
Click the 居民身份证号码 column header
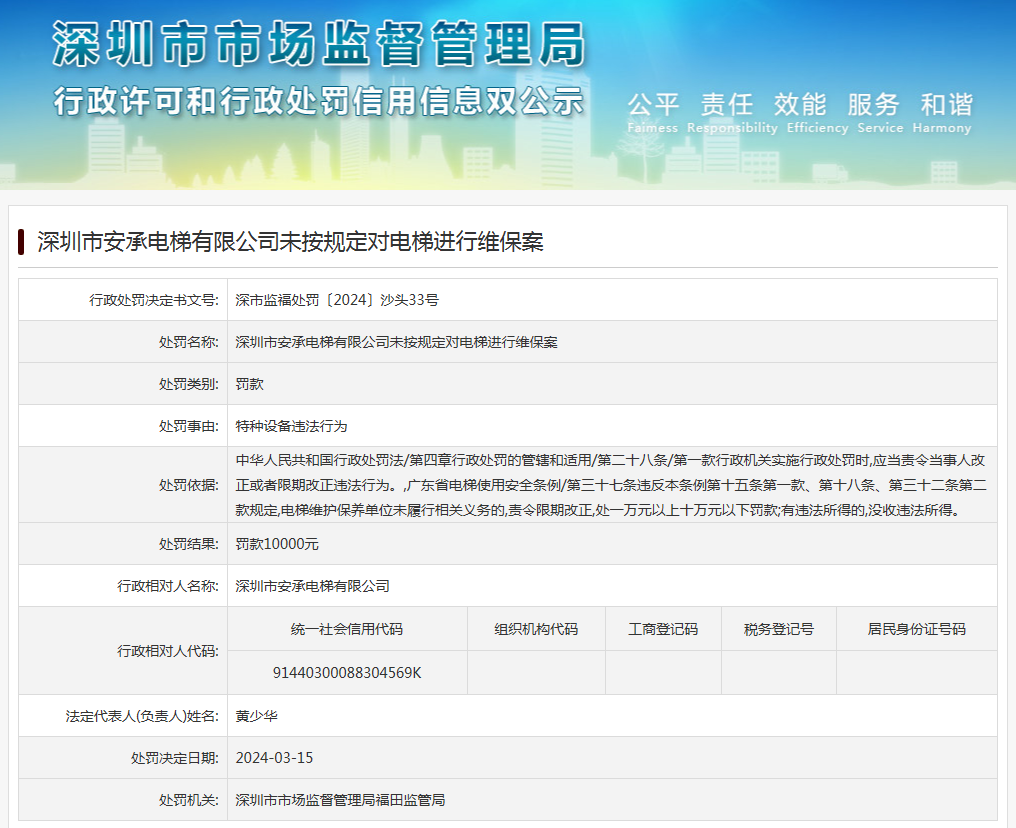click(x=916, y=629)
